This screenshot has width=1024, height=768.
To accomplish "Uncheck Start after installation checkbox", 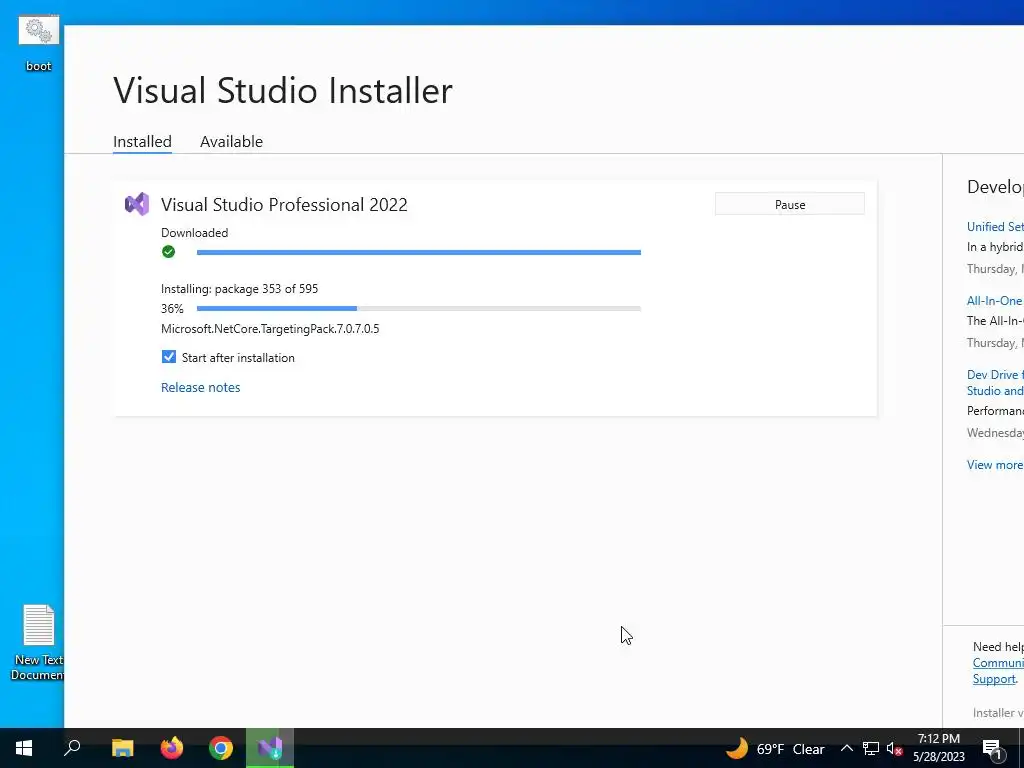I will 168,357.
